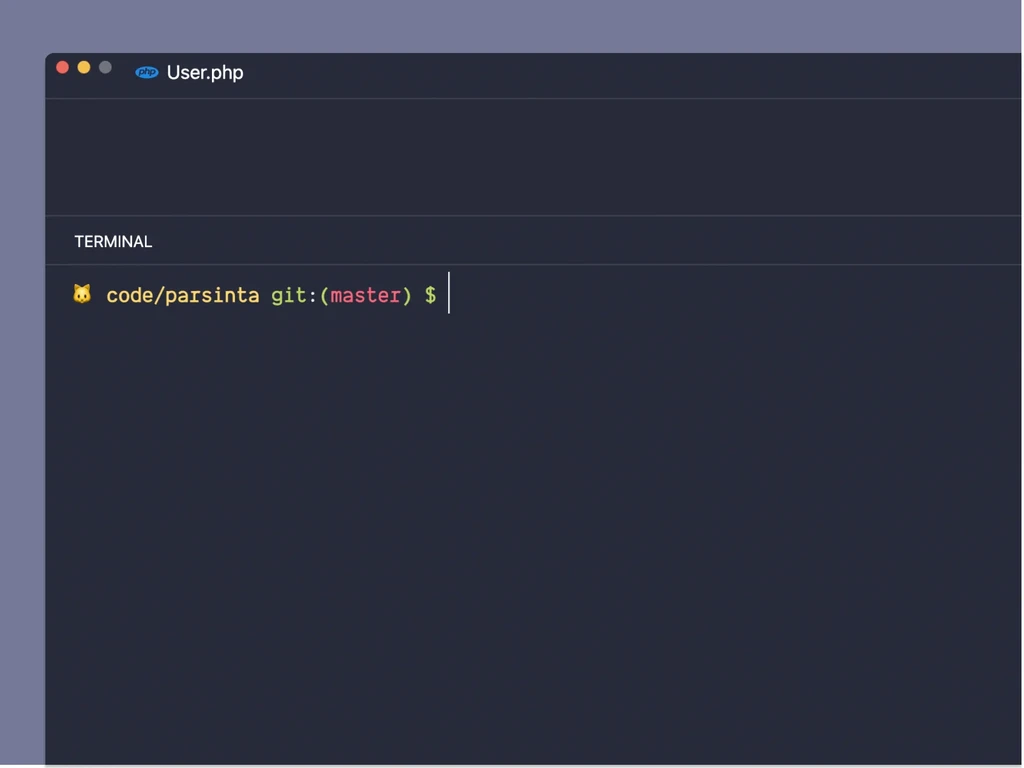Click the gray disabled zoom button
This screenshot has height=768, width=1024.
[x=105, y=67]
